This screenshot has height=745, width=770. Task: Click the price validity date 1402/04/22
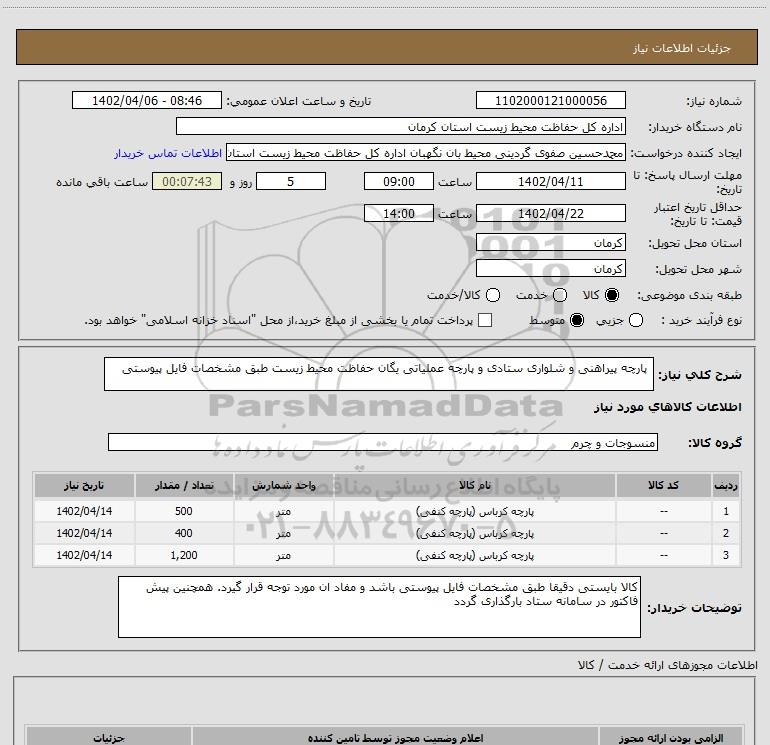[550, 214]
